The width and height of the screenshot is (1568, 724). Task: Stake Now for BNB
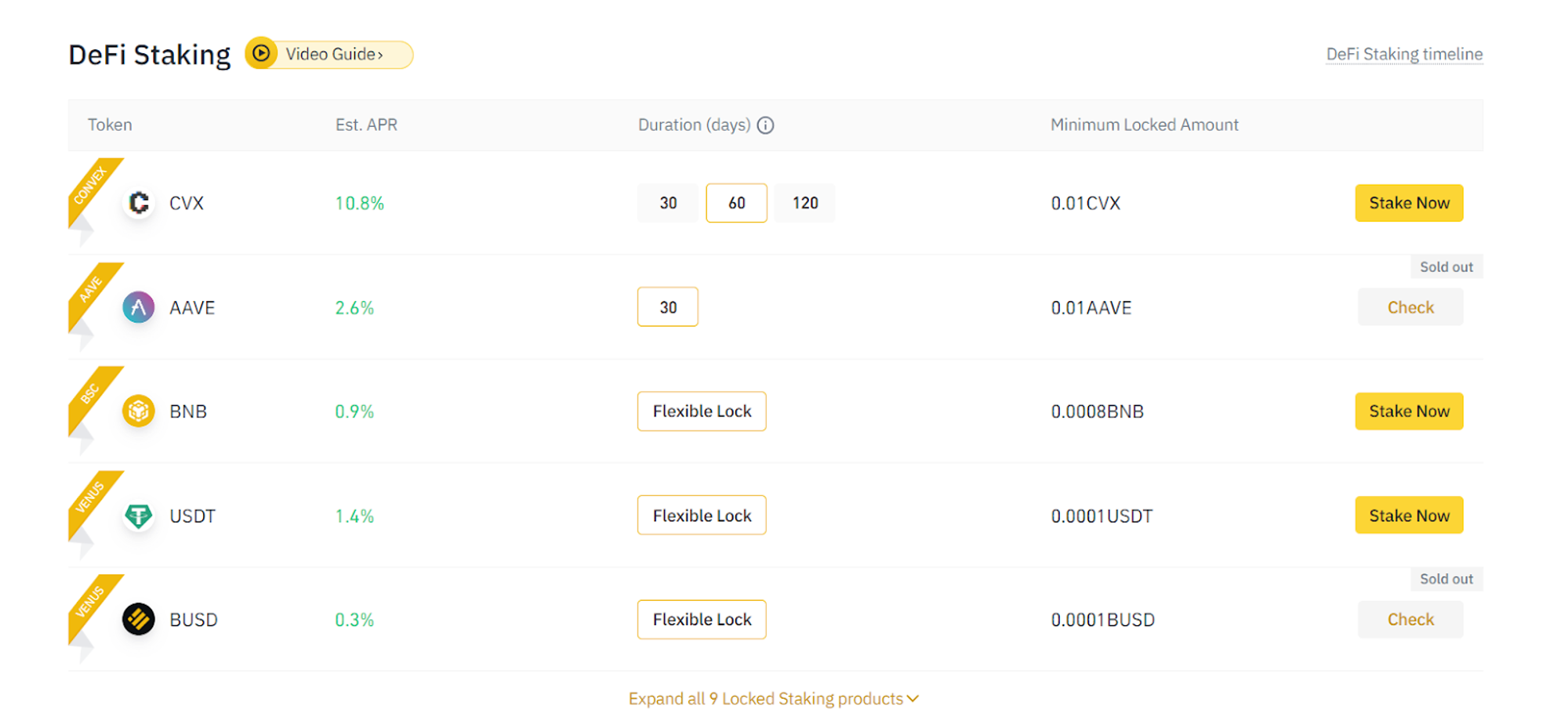1409,411
